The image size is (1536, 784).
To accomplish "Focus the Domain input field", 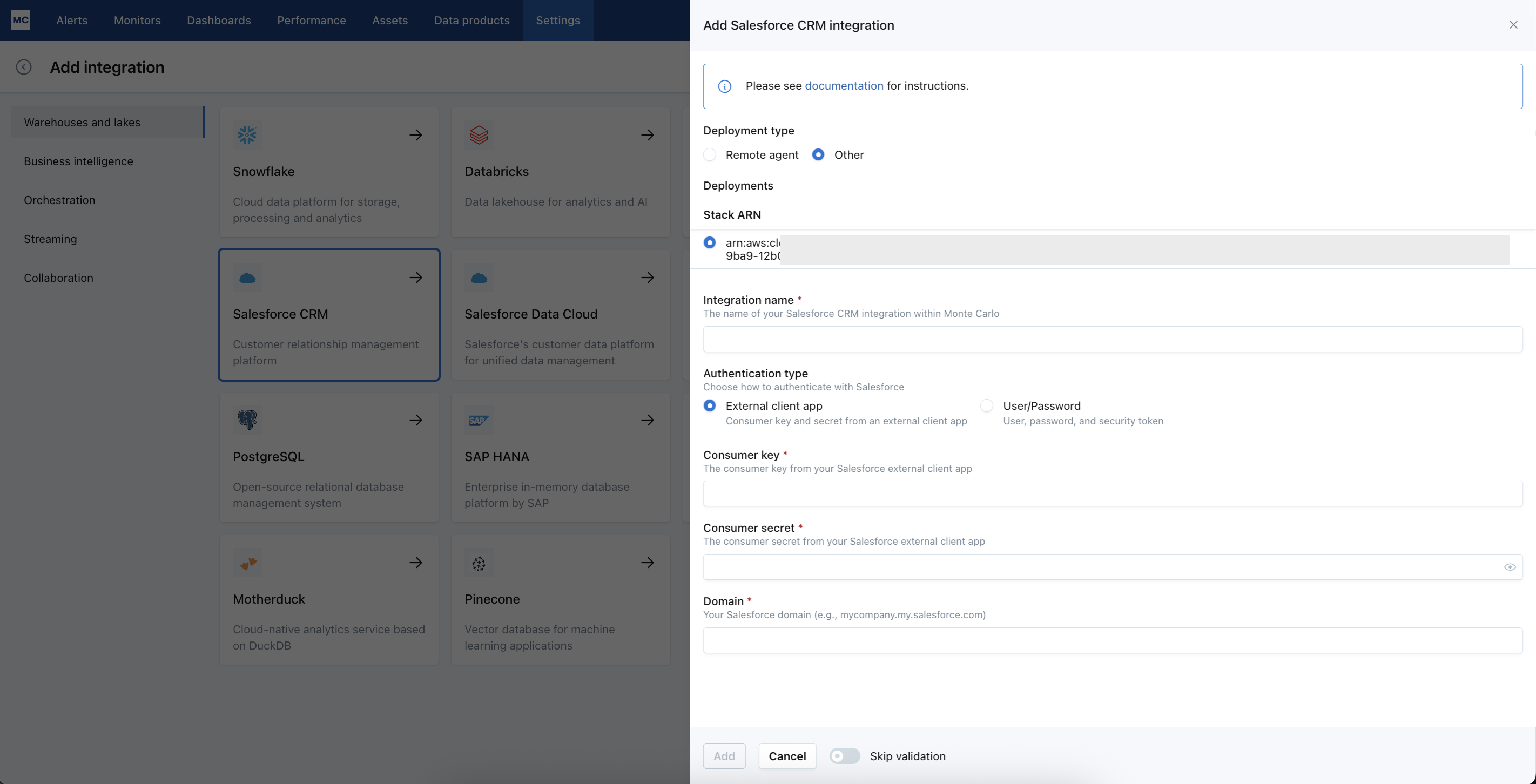I will (1113, 640).
